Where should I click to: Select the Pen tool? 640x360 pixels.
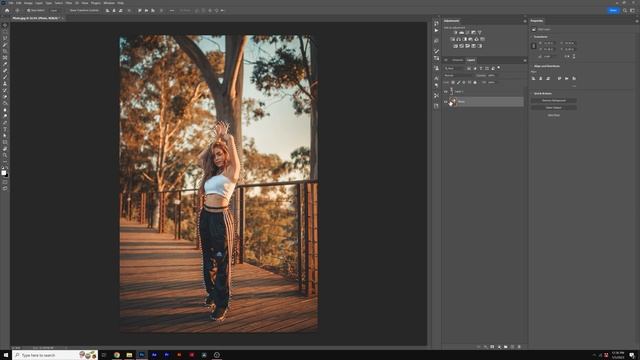pos(5,122)
